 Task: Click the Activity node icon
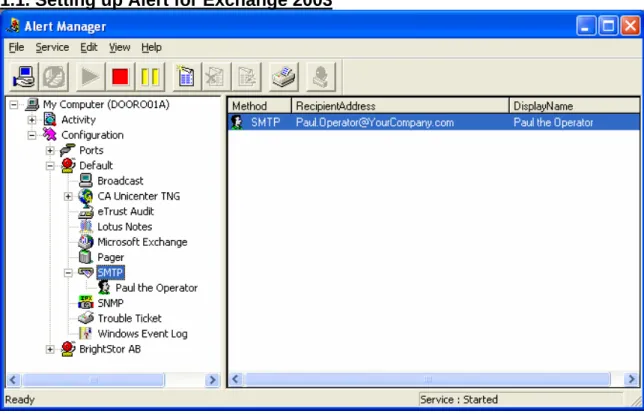pyautogui.click(x=50, y=120)
